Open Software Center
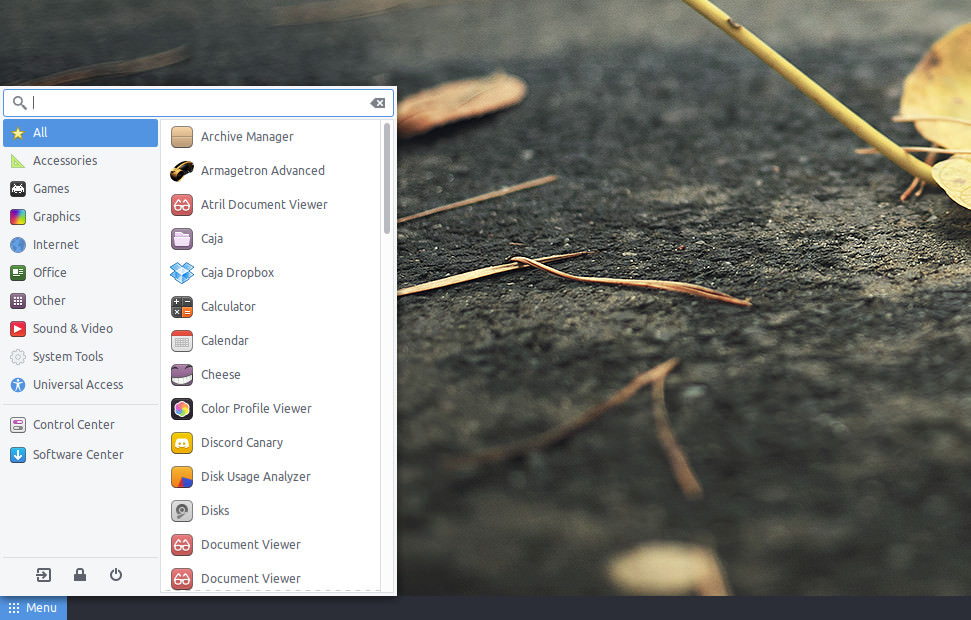The height and width of the screenshot is (620, 971). (x=81, y=455)
